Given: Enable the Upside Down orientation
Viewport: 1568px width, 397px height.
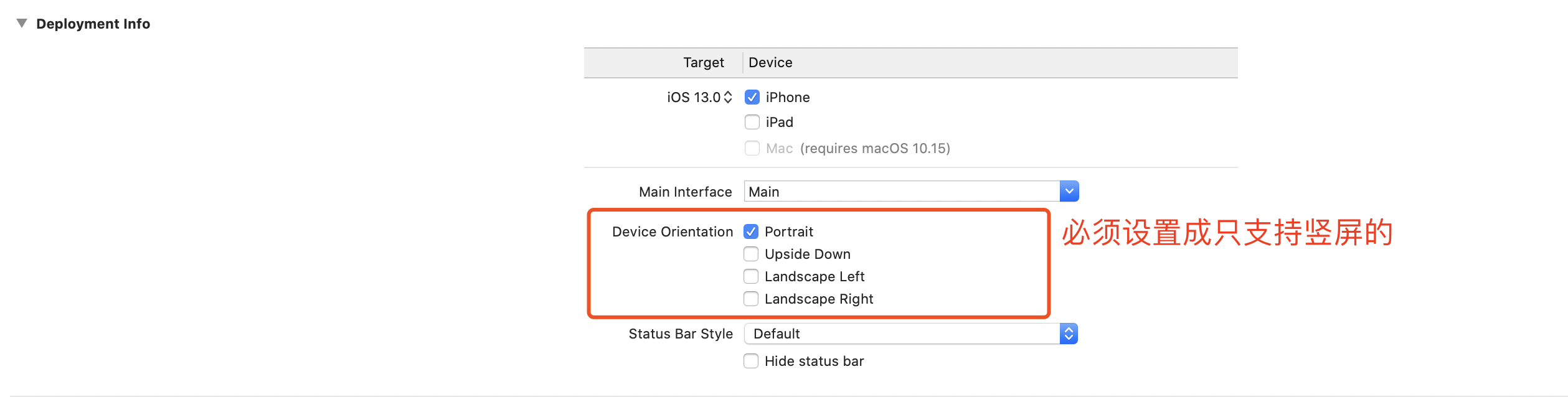Looking at the screenshot, I should (751, 254).
